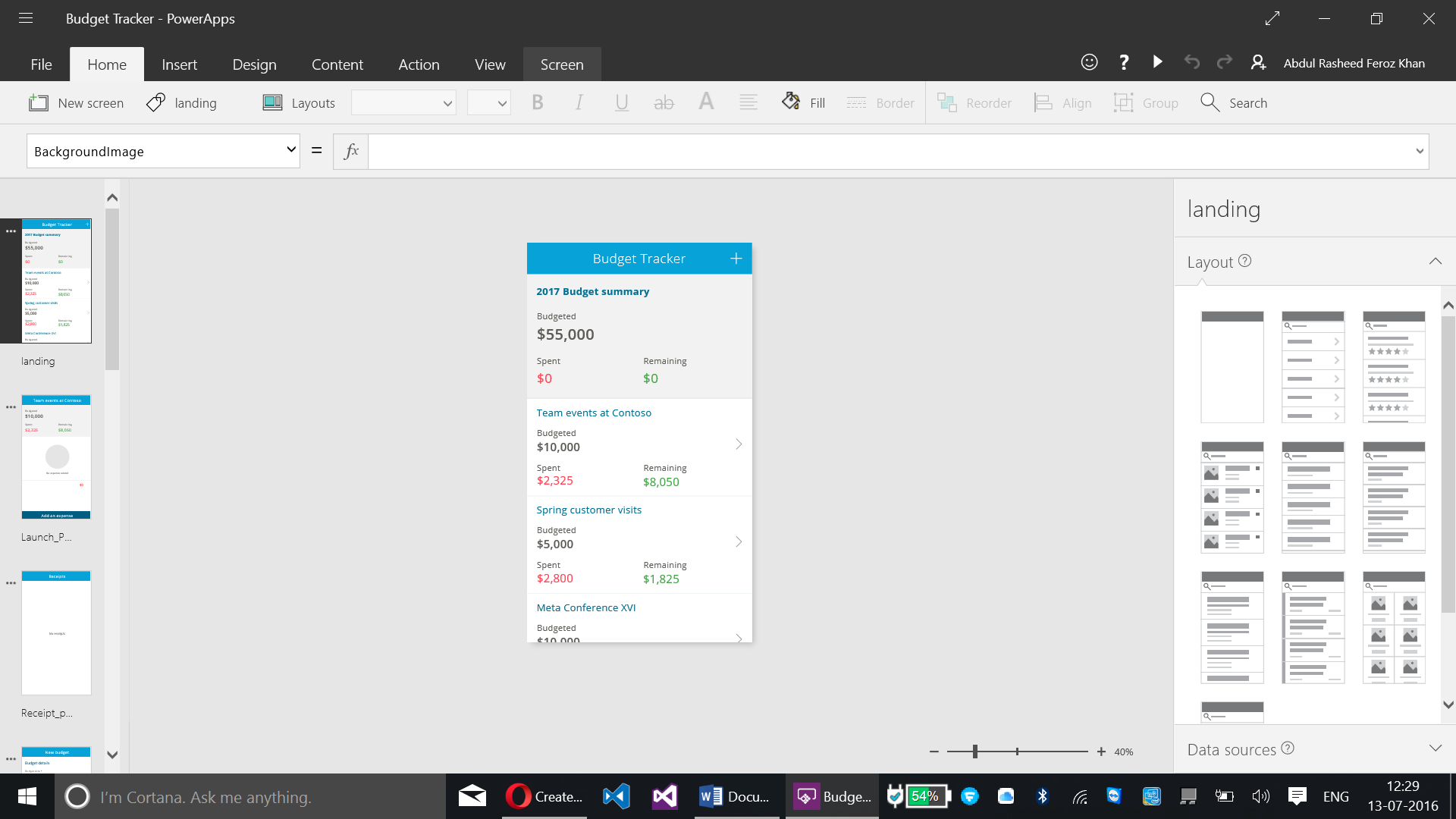Click the redo arrow icon
This screenshot has width=1456, height=819.
pos(1224,62)
